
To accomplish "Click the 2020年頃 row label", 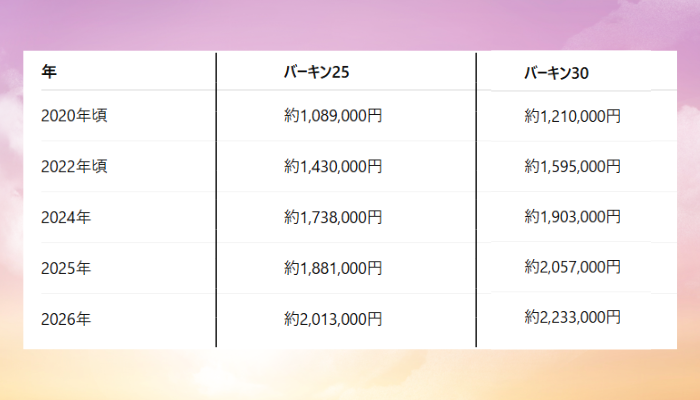I will tap(74, 116).
